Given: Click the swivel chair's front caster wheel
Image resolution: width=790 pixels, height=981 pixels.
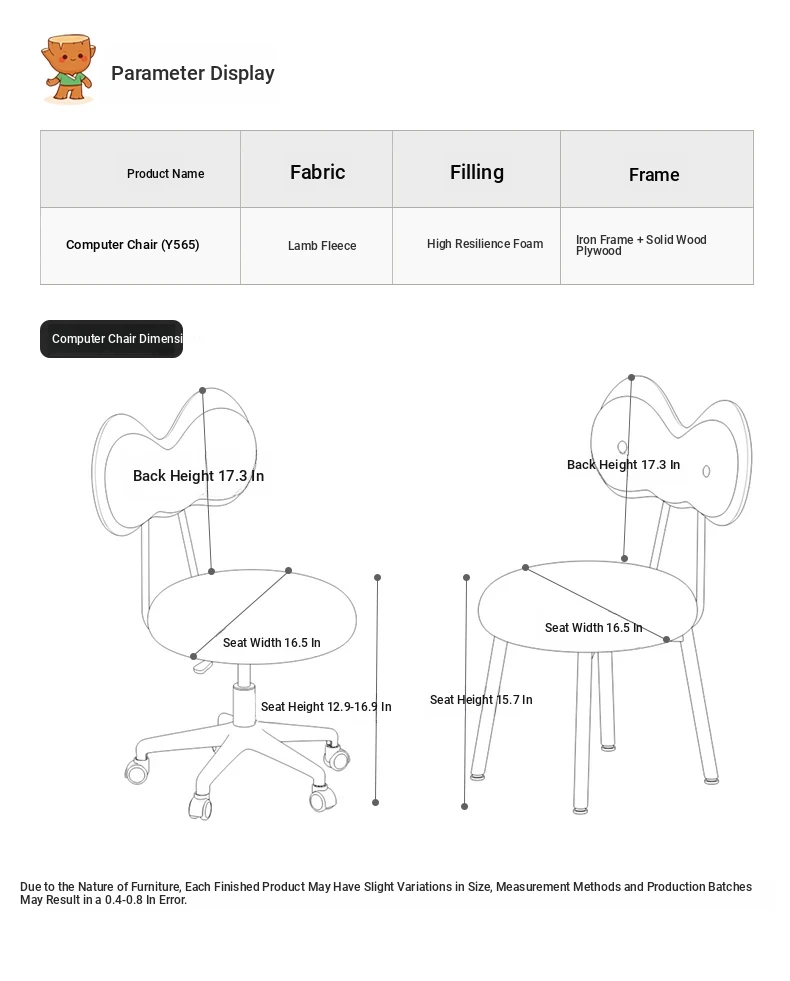Looking at the screenshot, I should 201,807.
